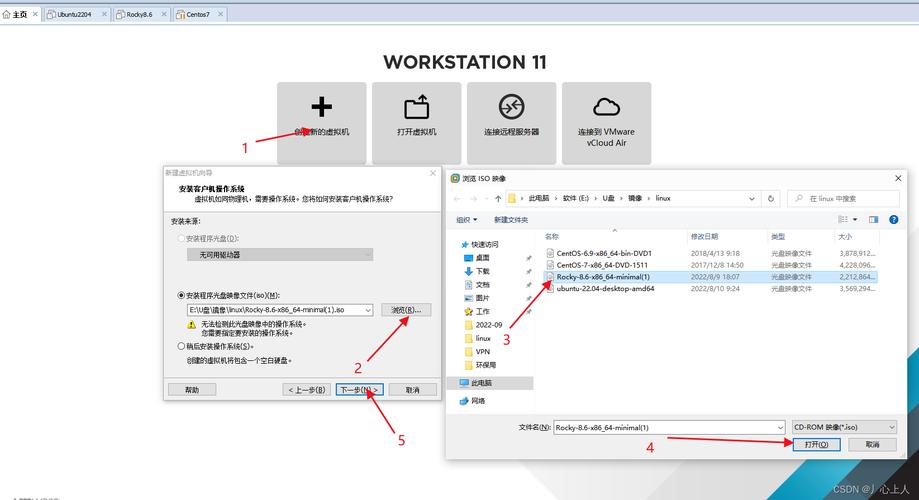Toggle the preview pane icon
The image size is (919, 500).
coord(873,219)
